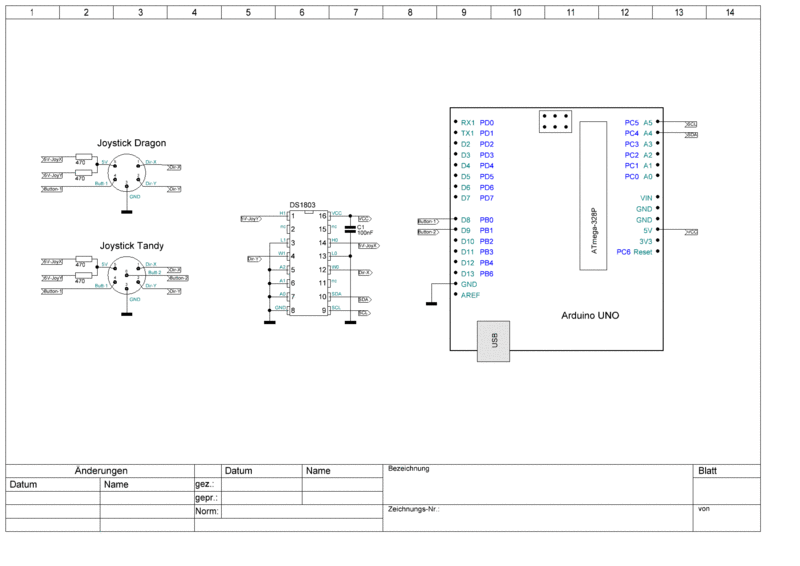Select column number 14 in the top ruler
This screenshot has height=566, width=800.
tap(730, 12)
